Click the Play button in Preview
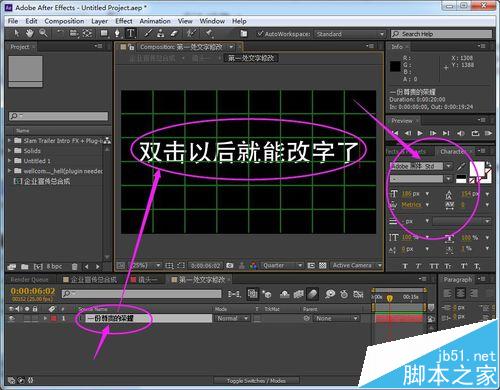This screenshot has width=500, height=390. coord(420,133)
